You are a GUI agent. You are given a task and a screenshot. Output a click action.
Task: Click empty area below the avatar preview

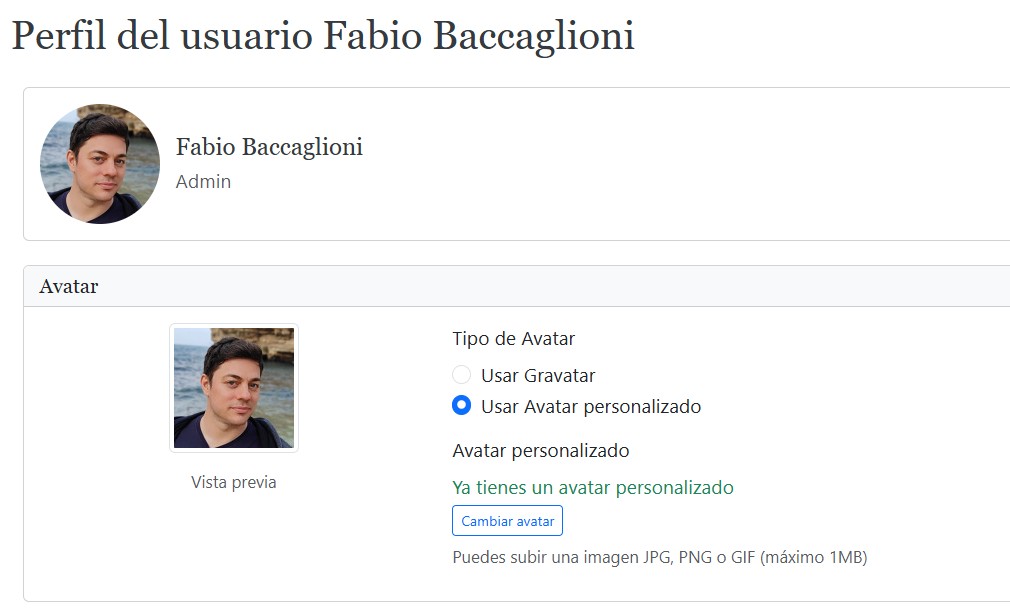click(234, 547)
